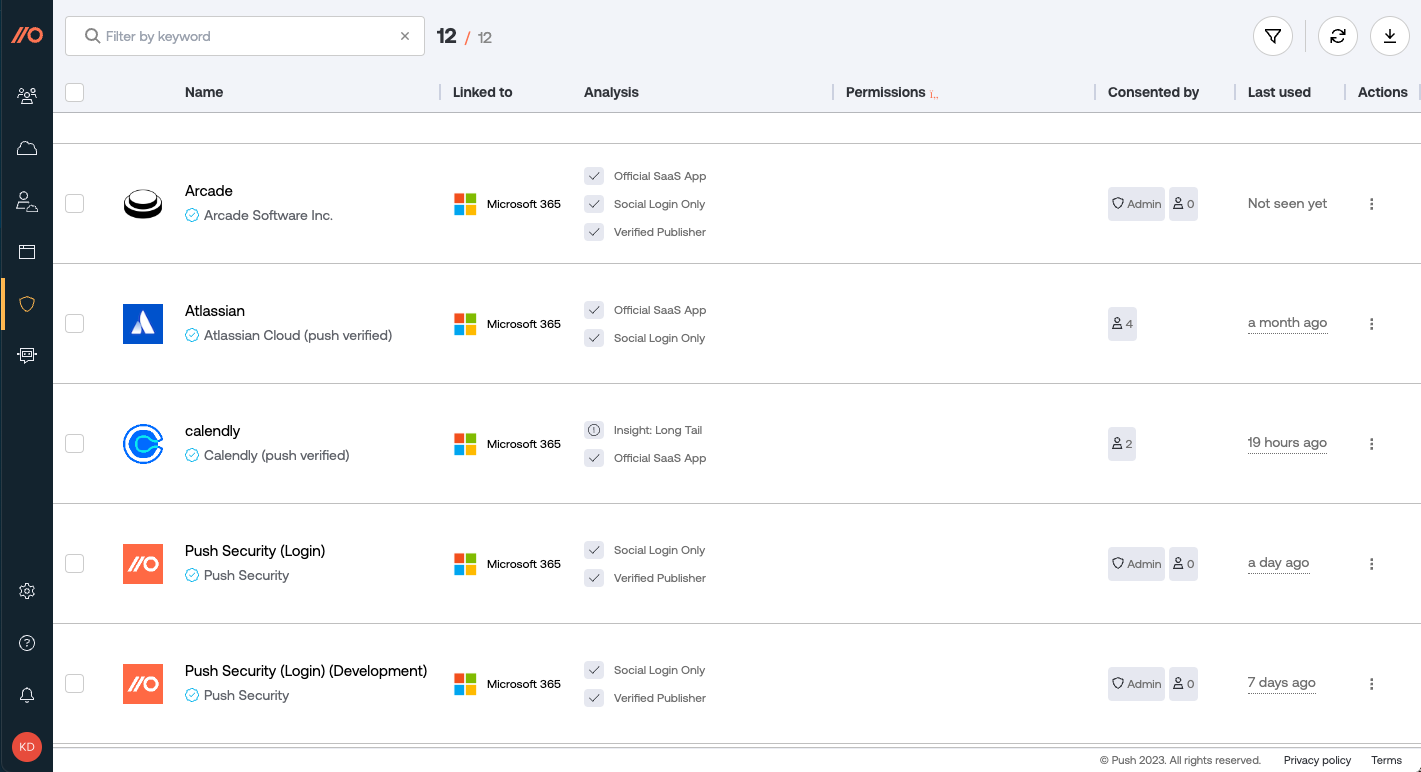Open the cloud apps sidebar icon

coord(27,147)
